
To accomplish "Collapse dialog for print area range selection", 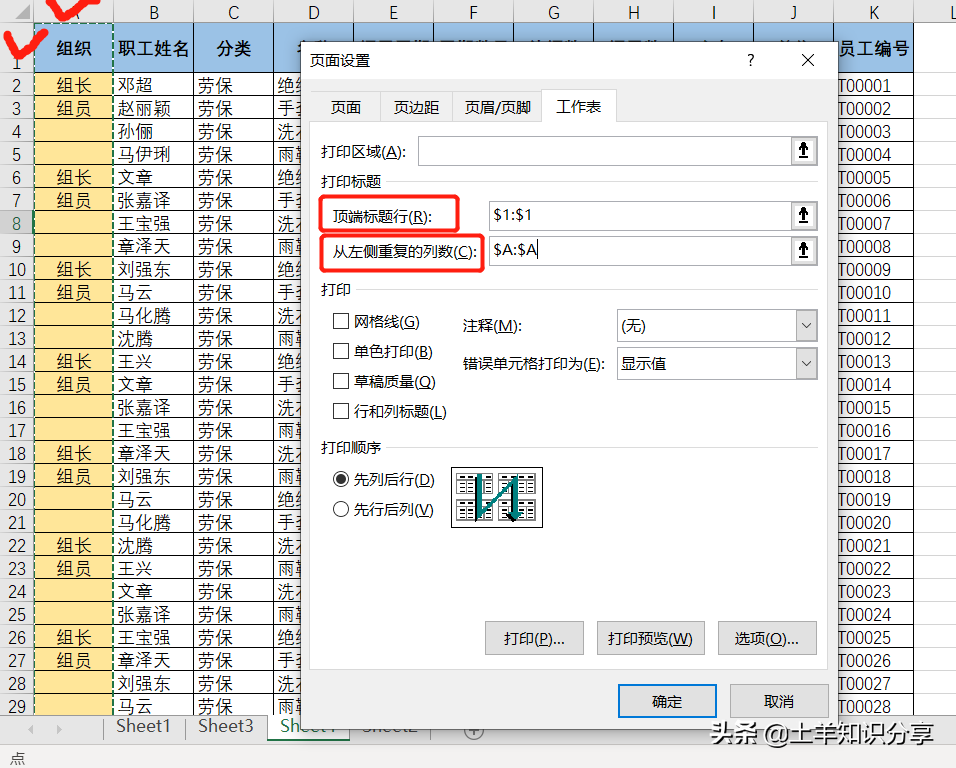I will 804,151.
